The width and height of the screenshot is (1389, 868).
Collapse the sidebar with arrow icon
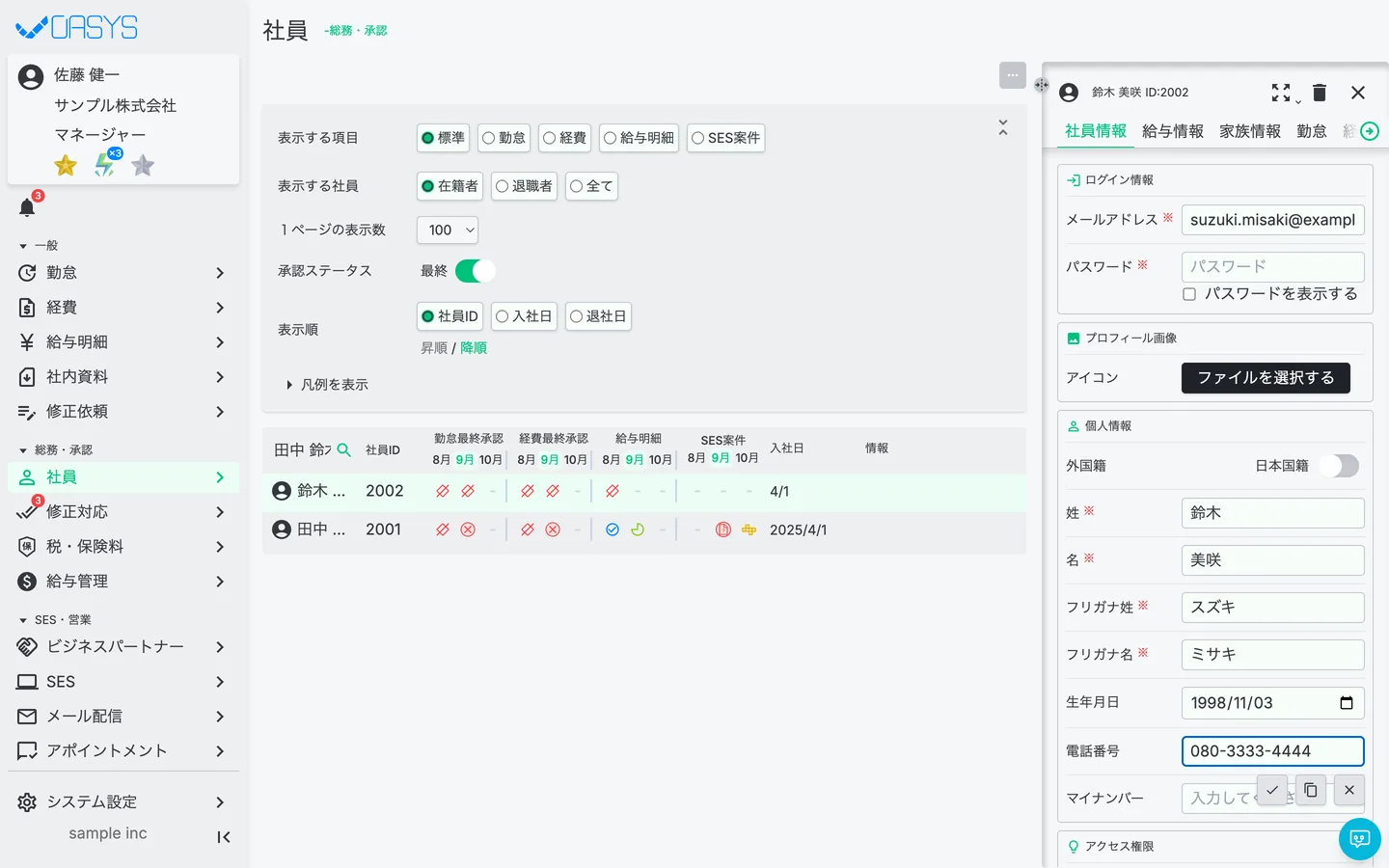(x=223, y=837)
